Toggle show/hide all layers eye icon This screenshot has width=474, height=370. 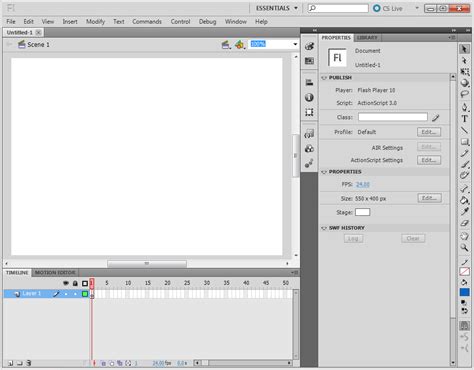point(66,283)
